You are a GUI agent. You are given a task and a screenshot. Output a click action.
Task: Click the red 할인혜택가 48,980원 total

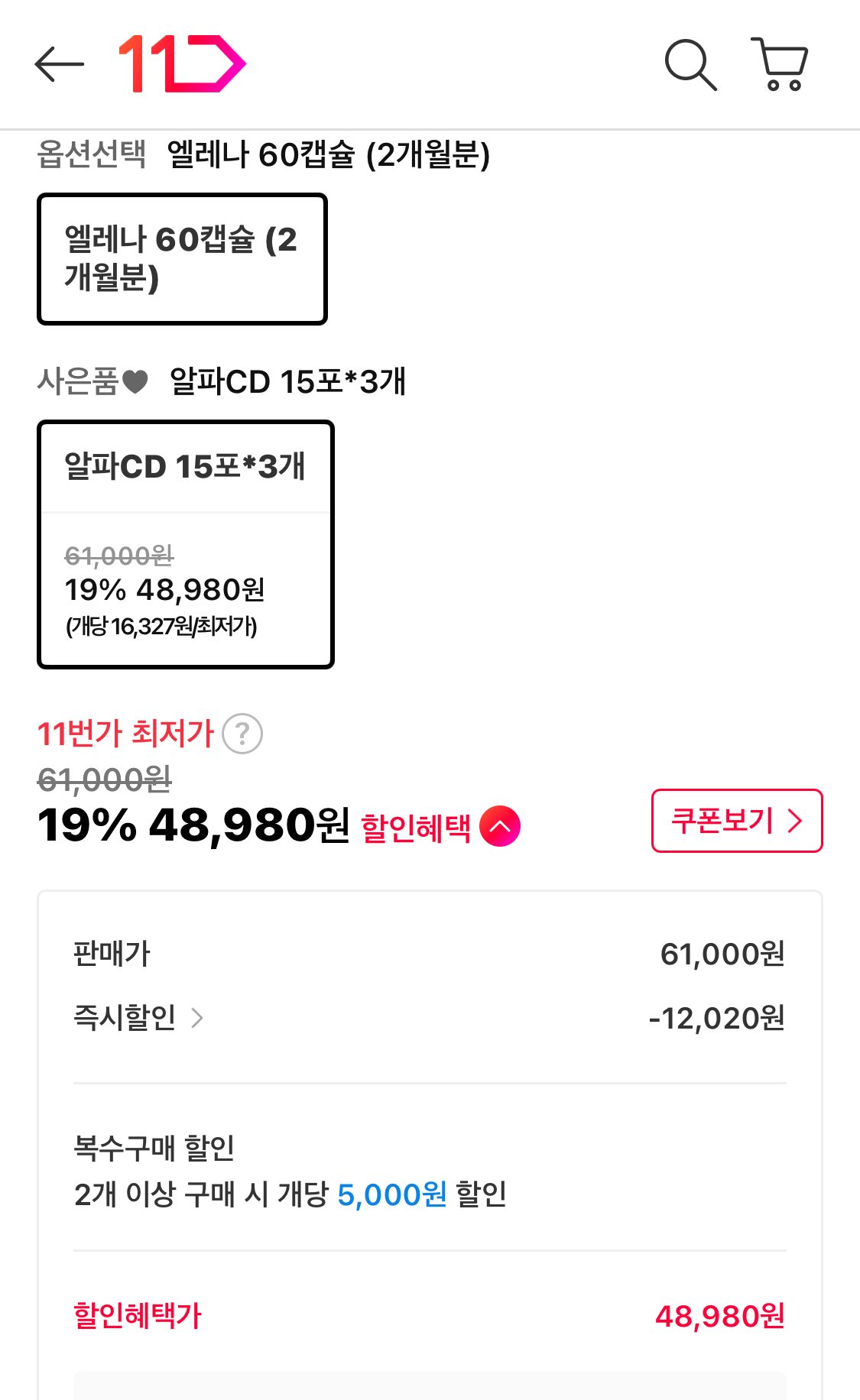[x=719, y=1316]
